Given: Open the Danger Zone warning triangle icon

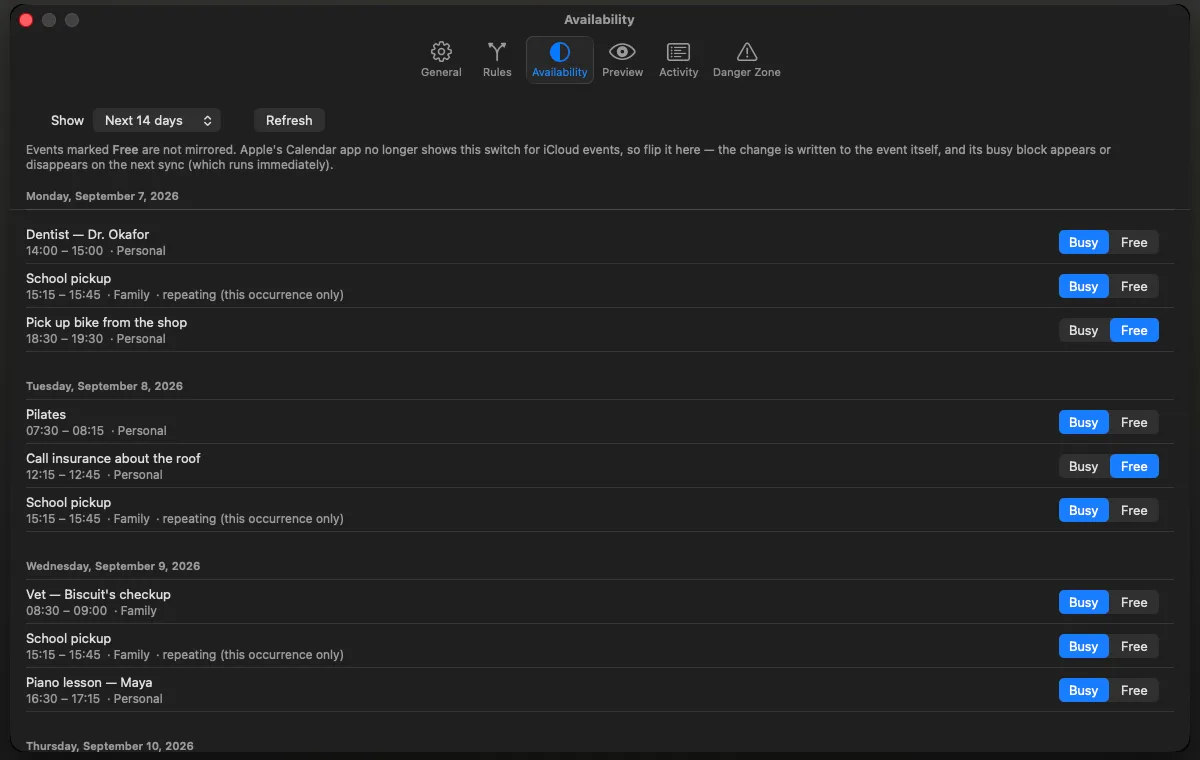Looking at the screenshot, I should tap(747, 52).
